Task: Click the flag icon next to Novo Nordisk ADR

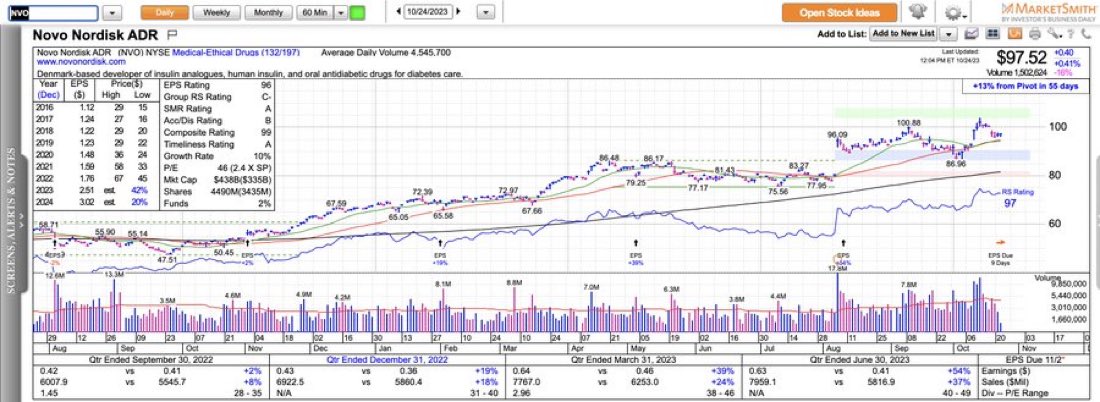Action: (x=173, y=34)
